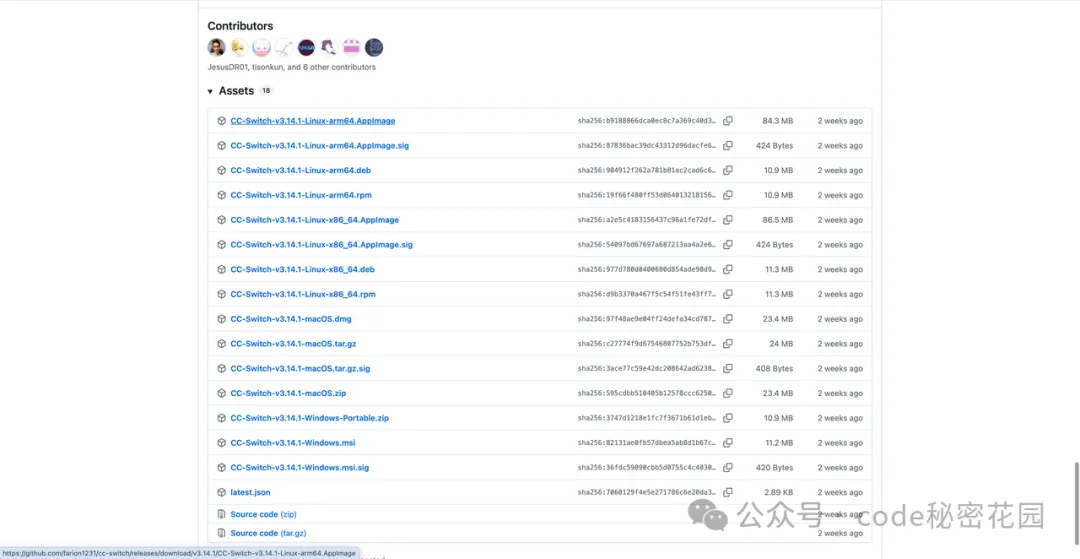
Task: Download CC-Switch-v3.14.1-Linux-x86_64.AppImage.sig
Action: (x=322, y=244)
